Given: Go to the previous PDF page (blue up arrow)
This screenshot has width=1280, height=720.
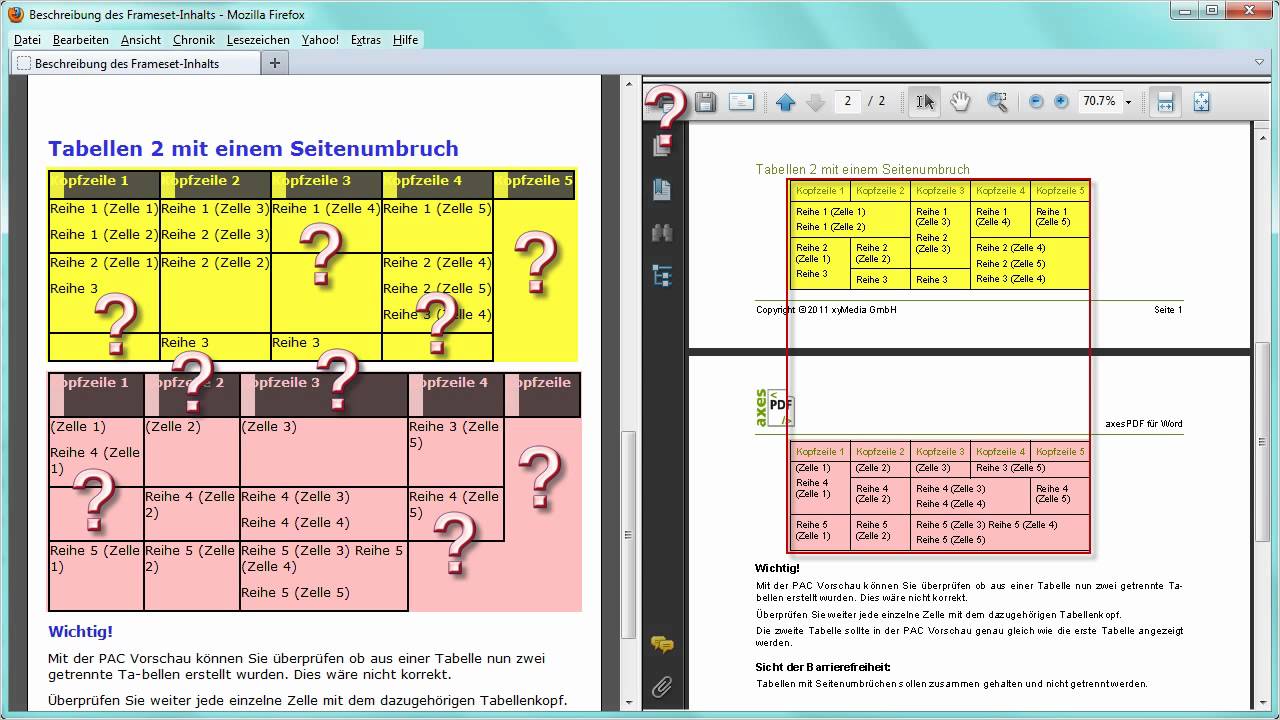Looking at the screenshot, I should pyautogui.click(x=786, y=101).
